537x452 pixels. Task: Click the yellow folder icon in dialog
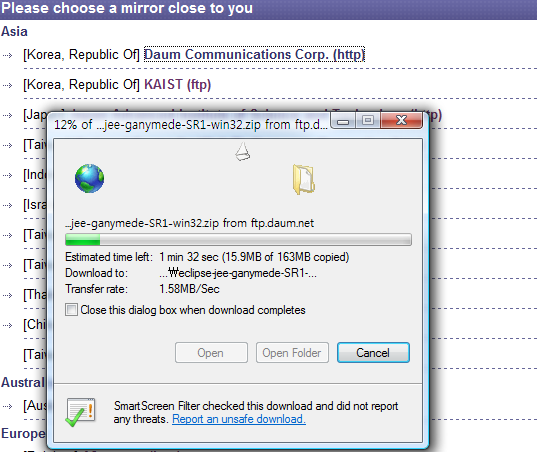coord(303,179)
